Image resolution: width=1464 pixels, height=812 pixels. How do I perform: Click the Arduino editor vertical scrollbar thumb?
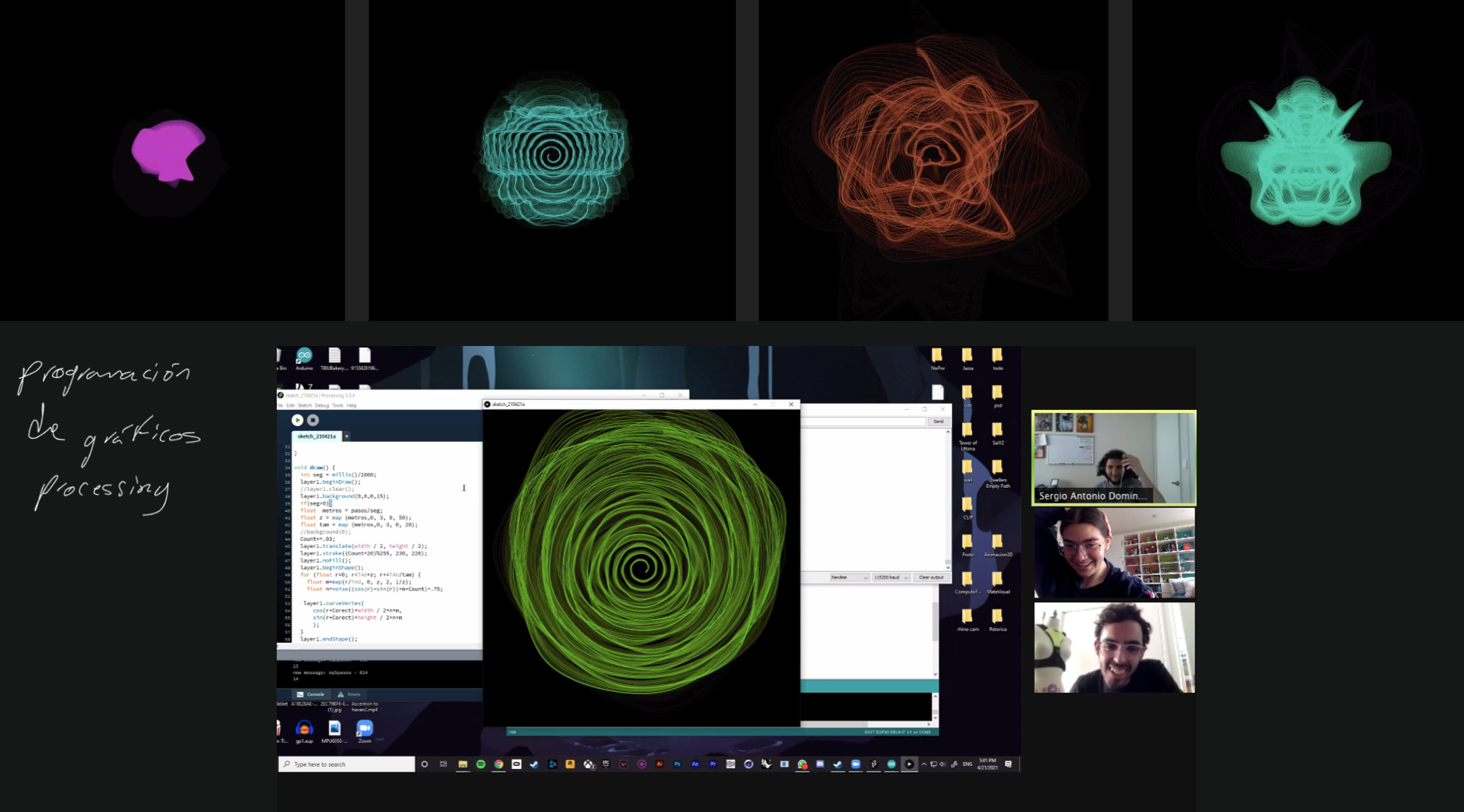coord(935,621)
